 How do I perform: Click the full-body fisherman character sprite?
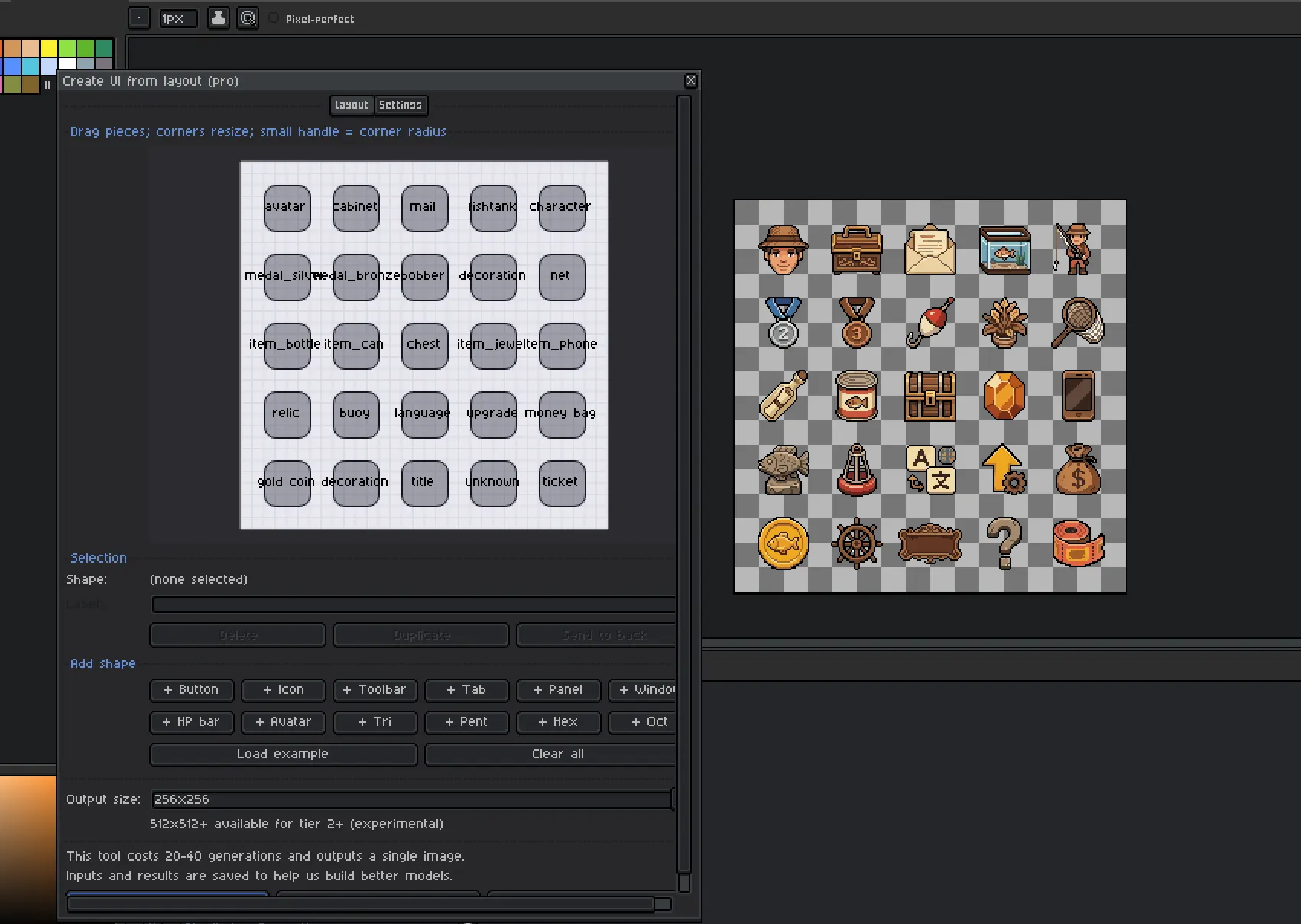pos(1074,248)
